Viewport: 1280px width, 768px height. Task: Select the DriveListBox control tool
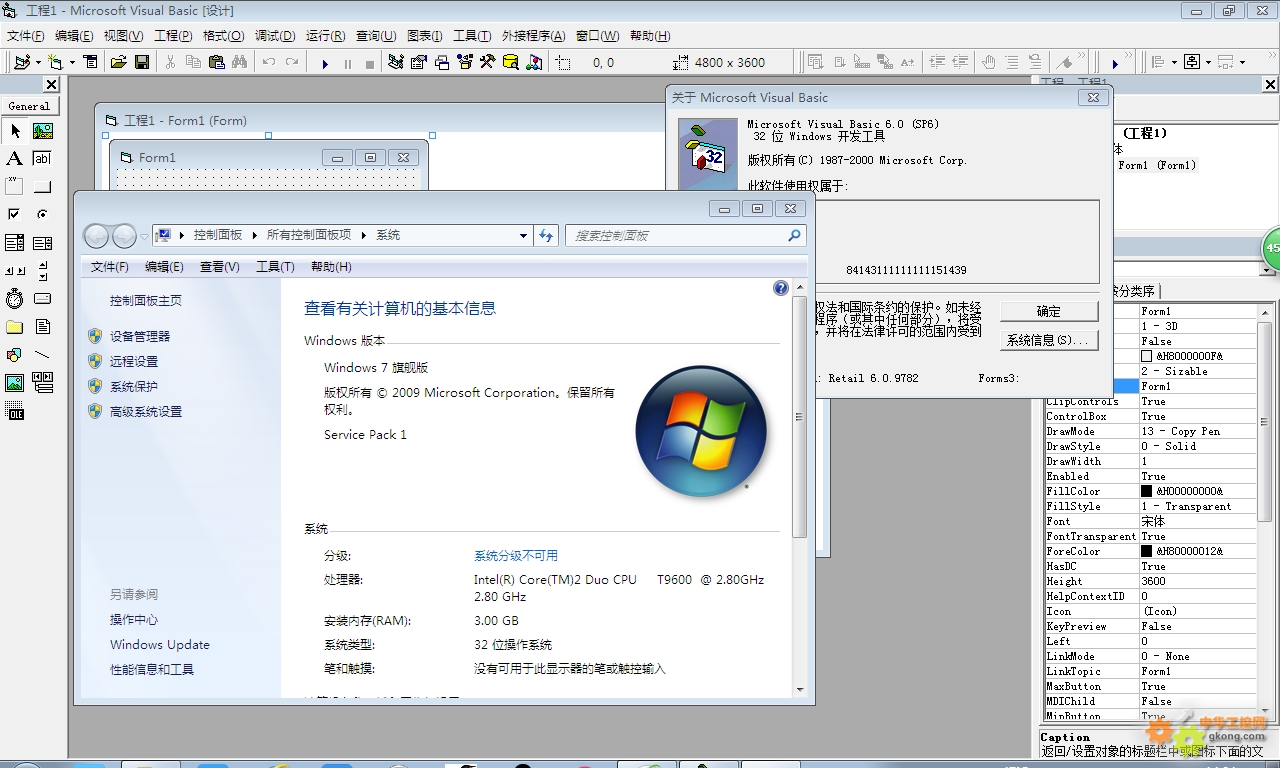coord(43,299)
